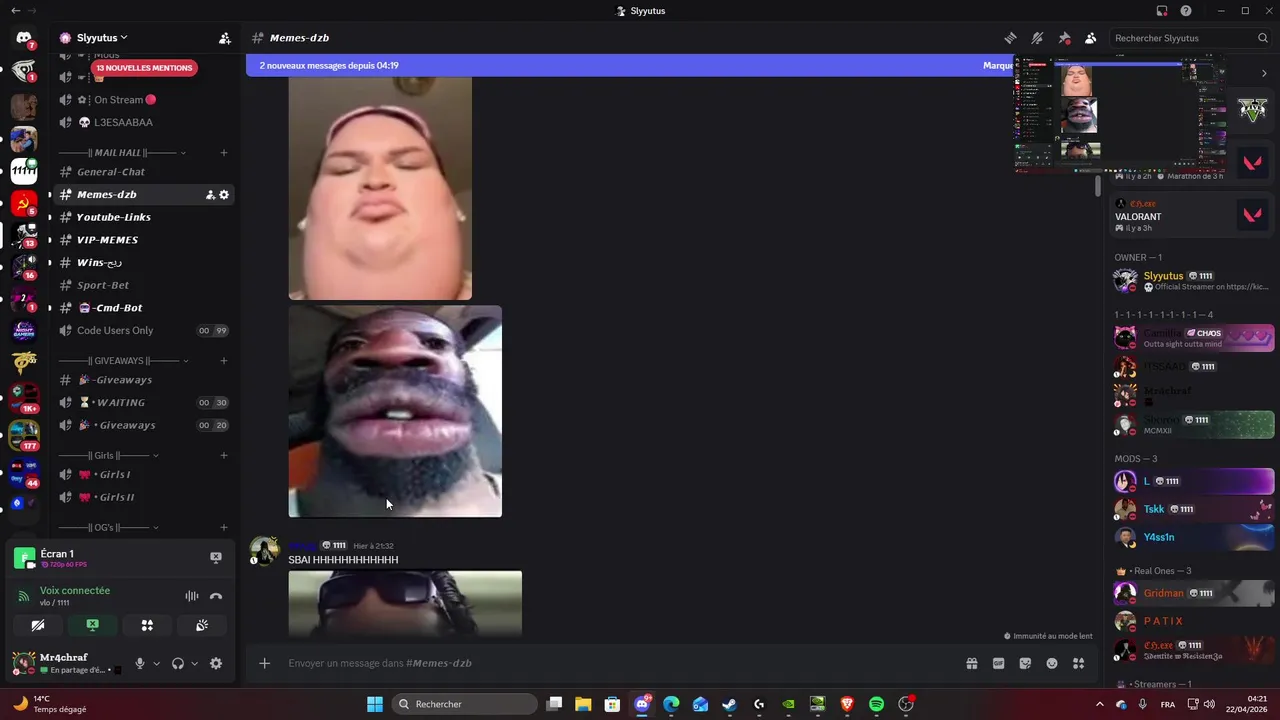Open the first meme image of woman's face
The image size is (1280, 720).
pos(380,188)
